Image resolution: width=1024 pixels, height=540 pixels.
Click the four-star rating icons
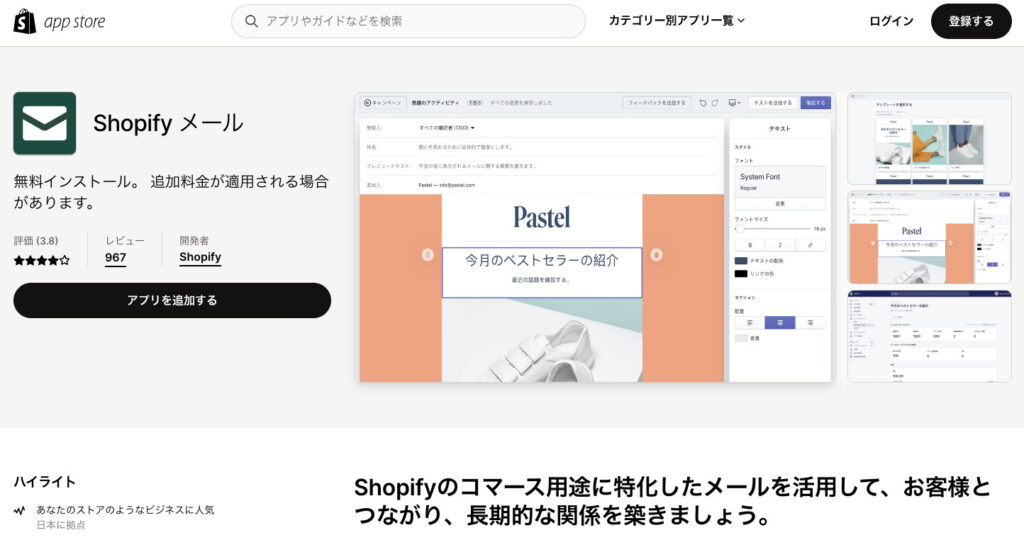click(x=42, y=261)
